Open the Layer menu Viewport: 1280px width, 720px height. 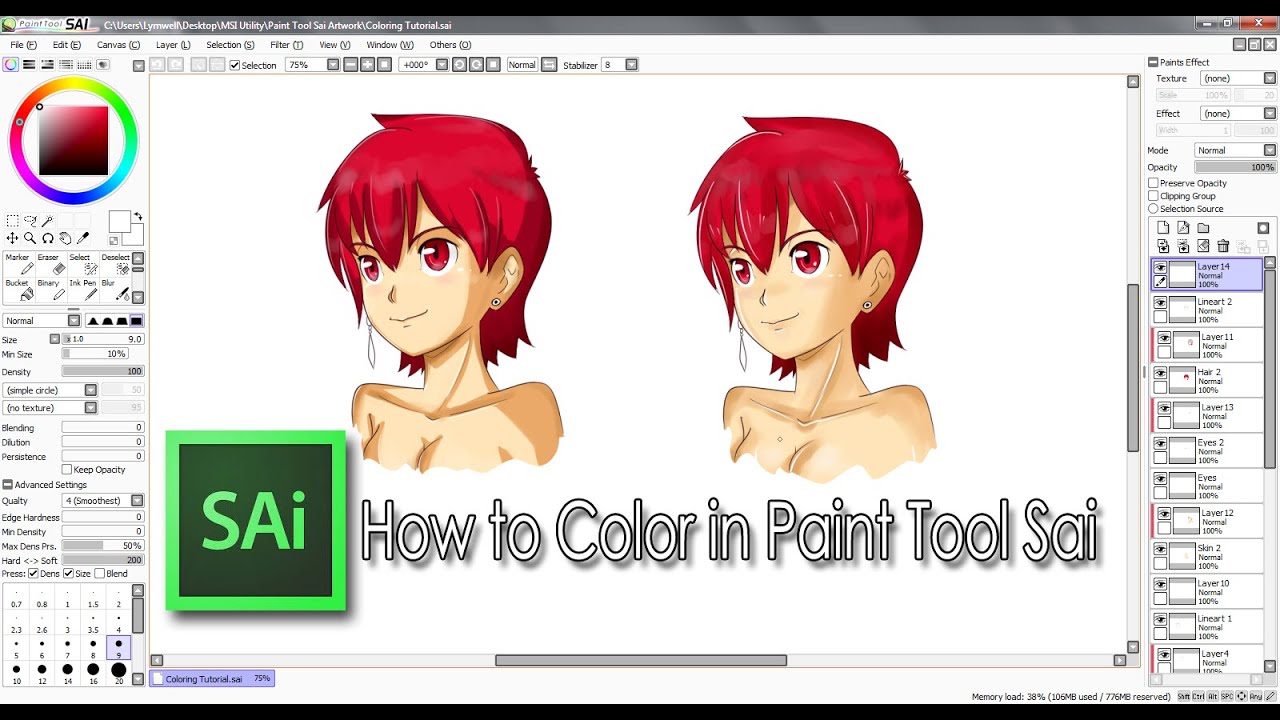tap(173, 45)
